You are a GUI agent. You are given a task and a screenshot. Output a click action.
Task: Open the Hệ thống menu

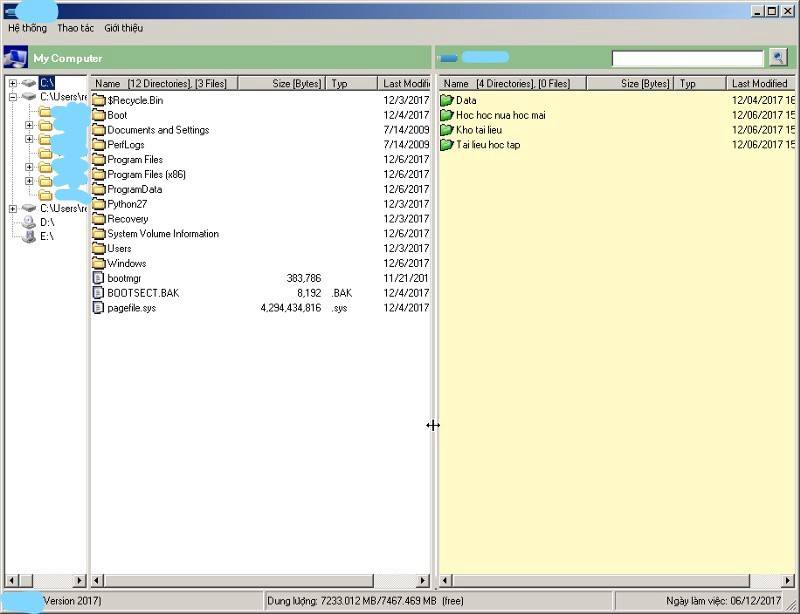tap(27, 28)
